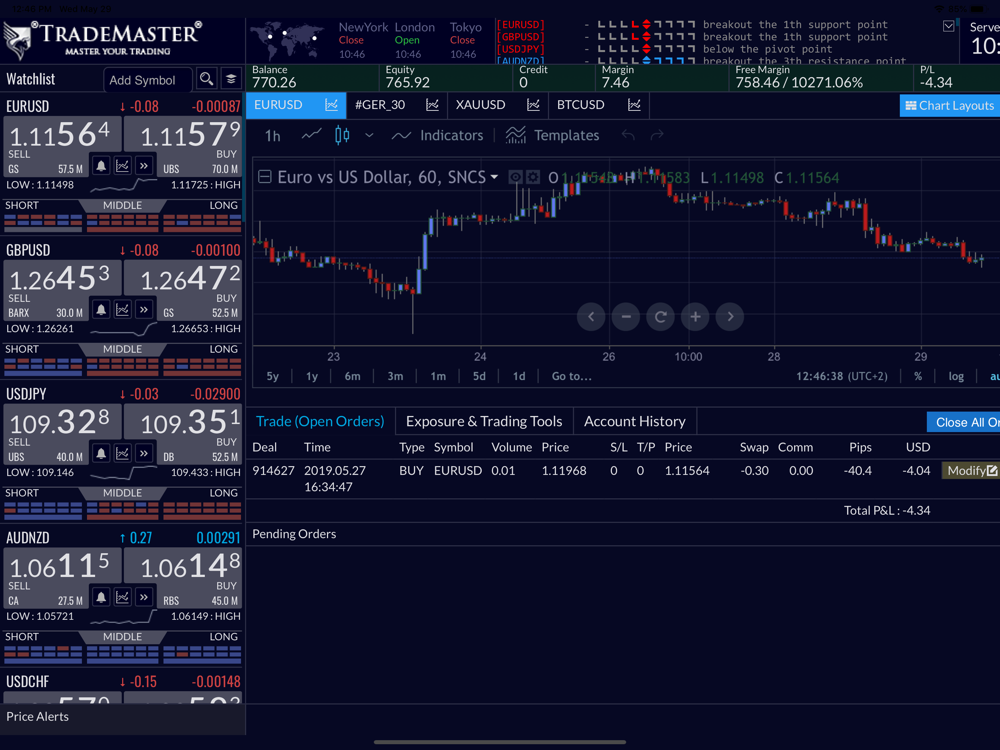The height and width of the screenshot is (750, 1000).
Task: Click the Add Symbol input field
Action: click(147, 80)
